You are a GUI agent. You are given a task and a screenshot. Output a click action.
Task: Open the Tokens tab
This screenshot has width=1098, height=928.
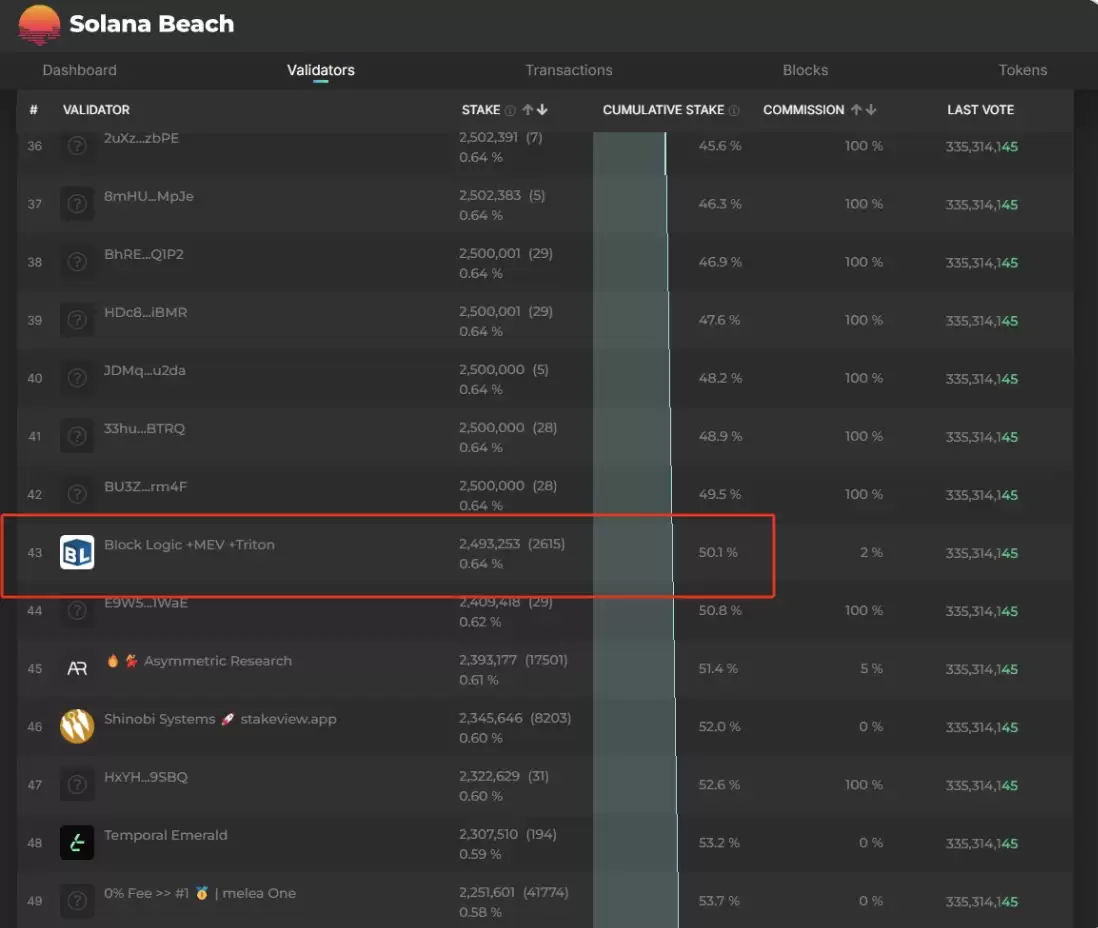point(1022,70)
